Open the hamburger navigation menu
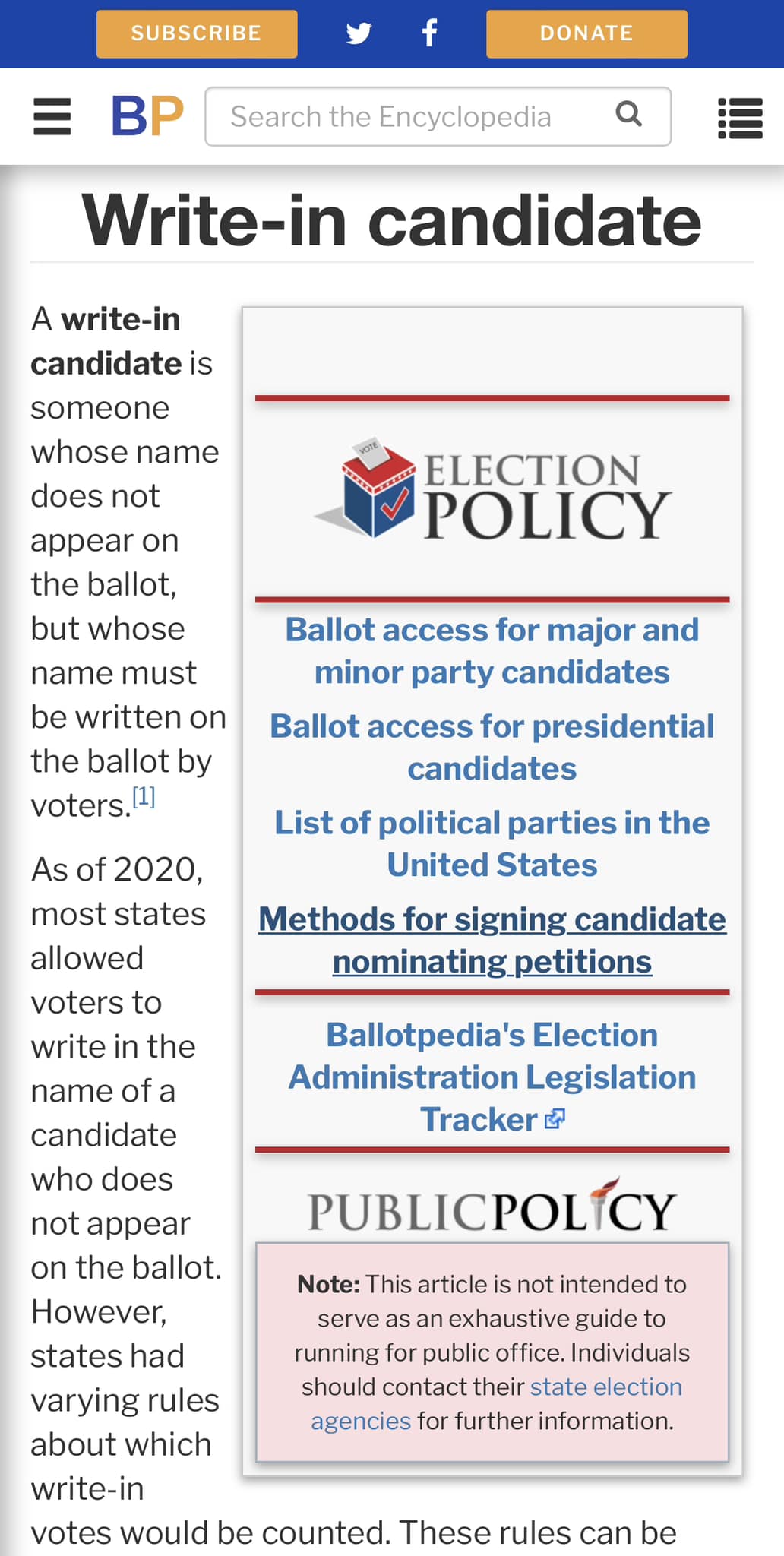Image resolution: width=784 pixels, height=1556 pixels. click(x=52, y=117)
